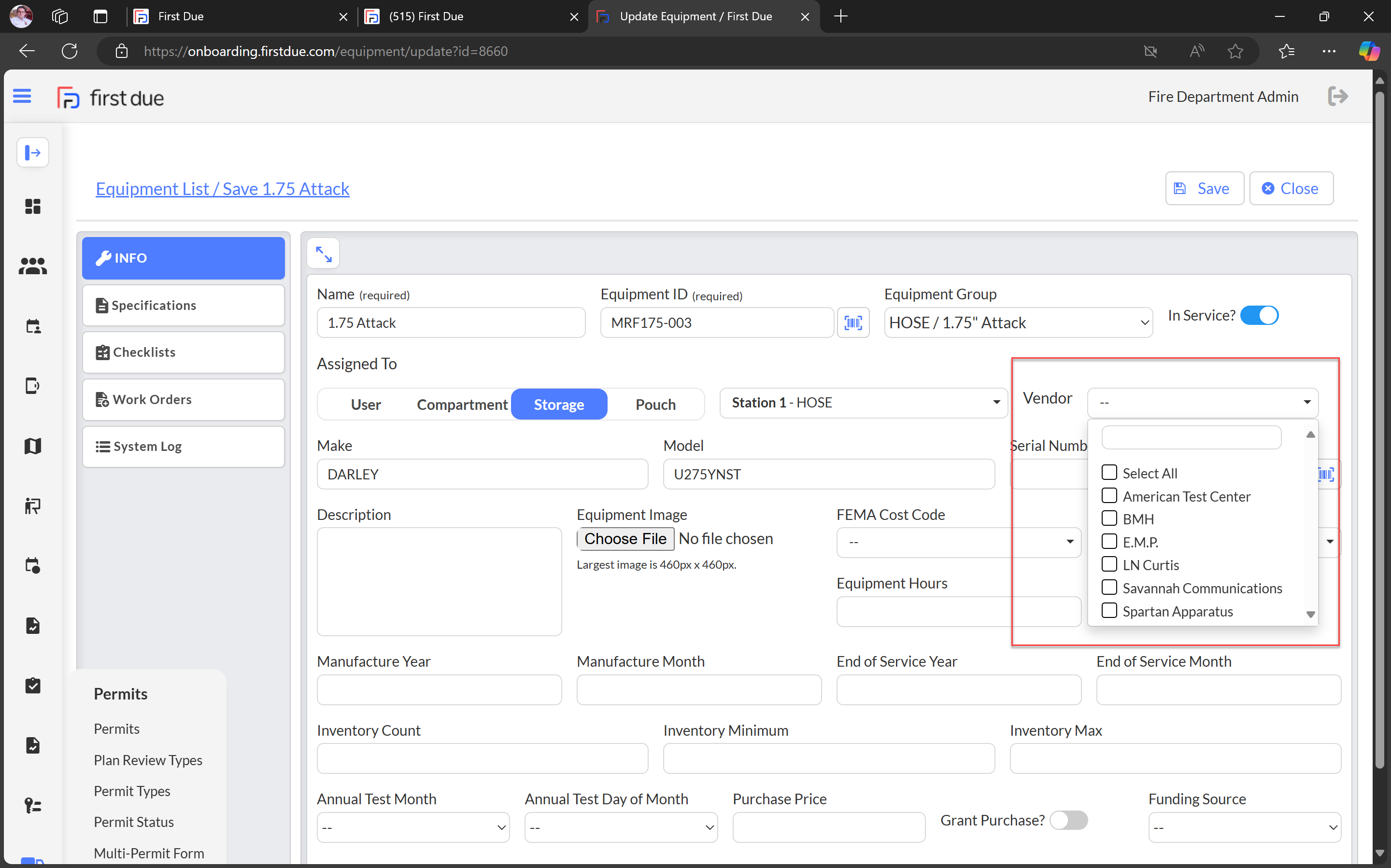Image resolution: width=1391 pixels, height=868 pixels.
Task: Click the sidebar collapse arrow icon
Action: pyautogui.click(x=33, y=153)
